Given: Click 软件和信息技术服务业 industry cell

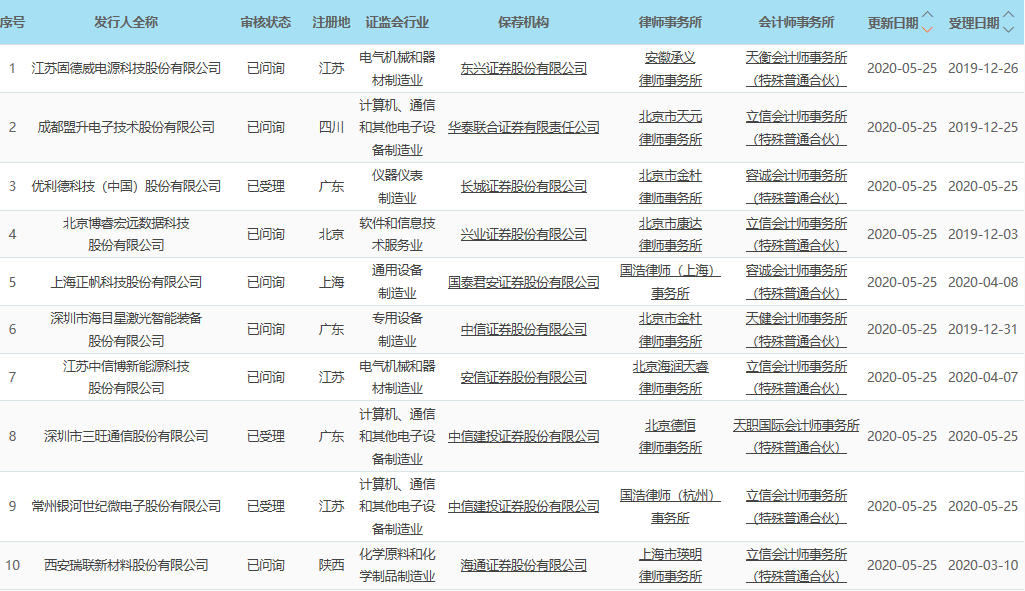Looking at the screenshot, I should coord(397,234).
